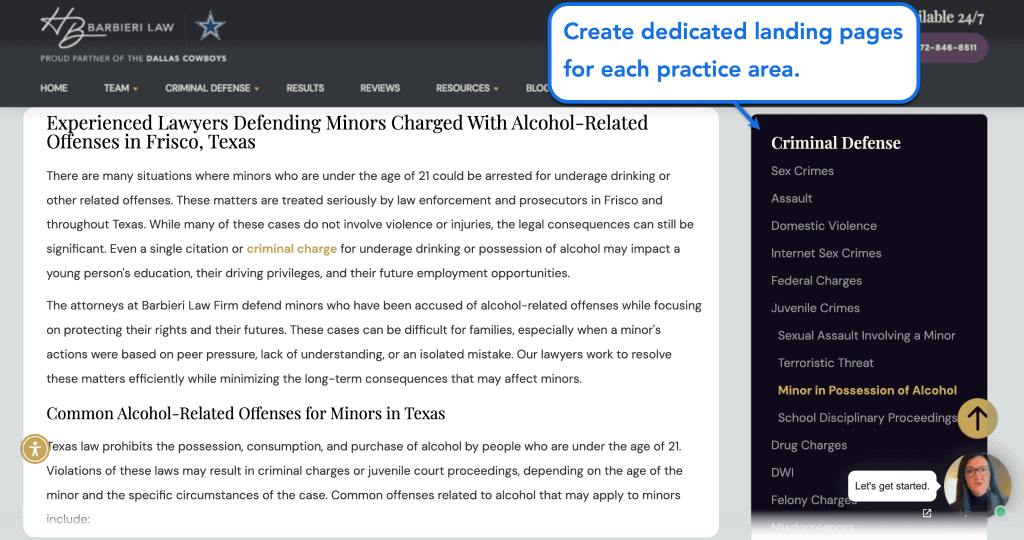The height and width of the screenshot is (540, 1024).
Task: Click the Barbieri Law logo
Action: click(107, 27)
